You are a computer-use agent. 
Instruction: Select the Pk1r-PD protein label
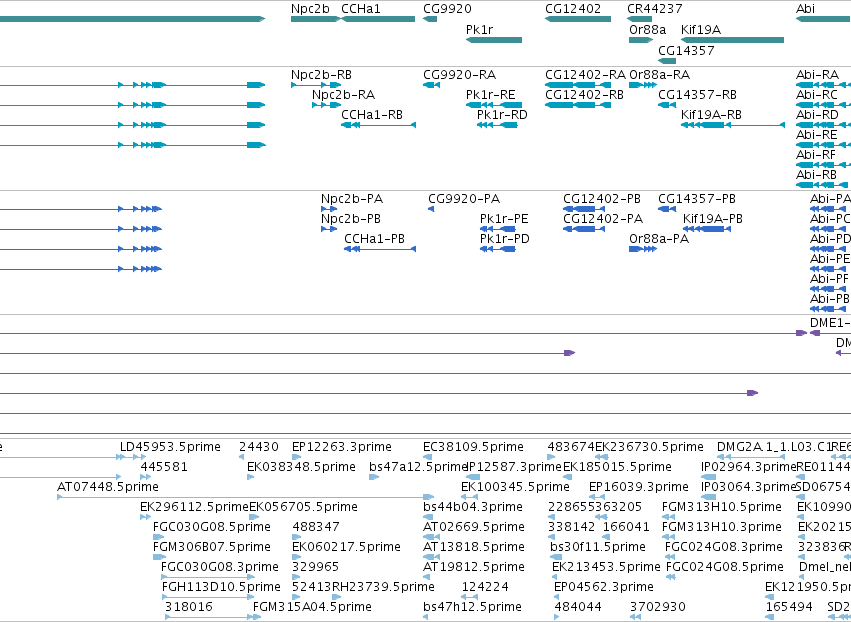tap(505, 239)
